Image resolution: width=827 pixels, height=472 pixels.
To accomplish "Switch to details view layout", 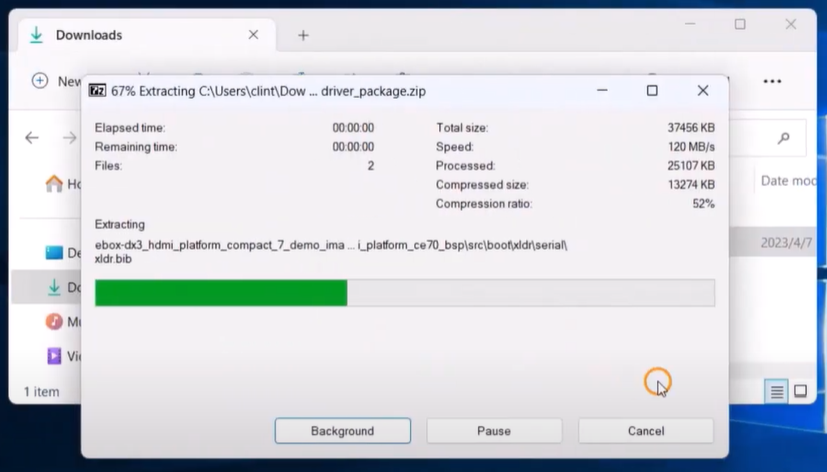I will (776, 391).
